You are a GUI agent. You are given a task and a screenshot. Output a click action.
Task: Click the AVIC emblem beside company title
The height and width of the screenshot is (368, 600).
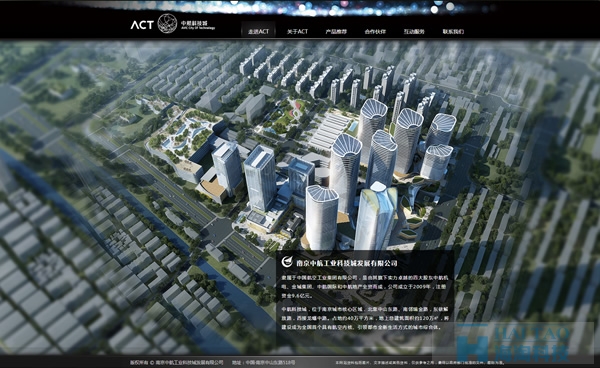click(287, 262)
